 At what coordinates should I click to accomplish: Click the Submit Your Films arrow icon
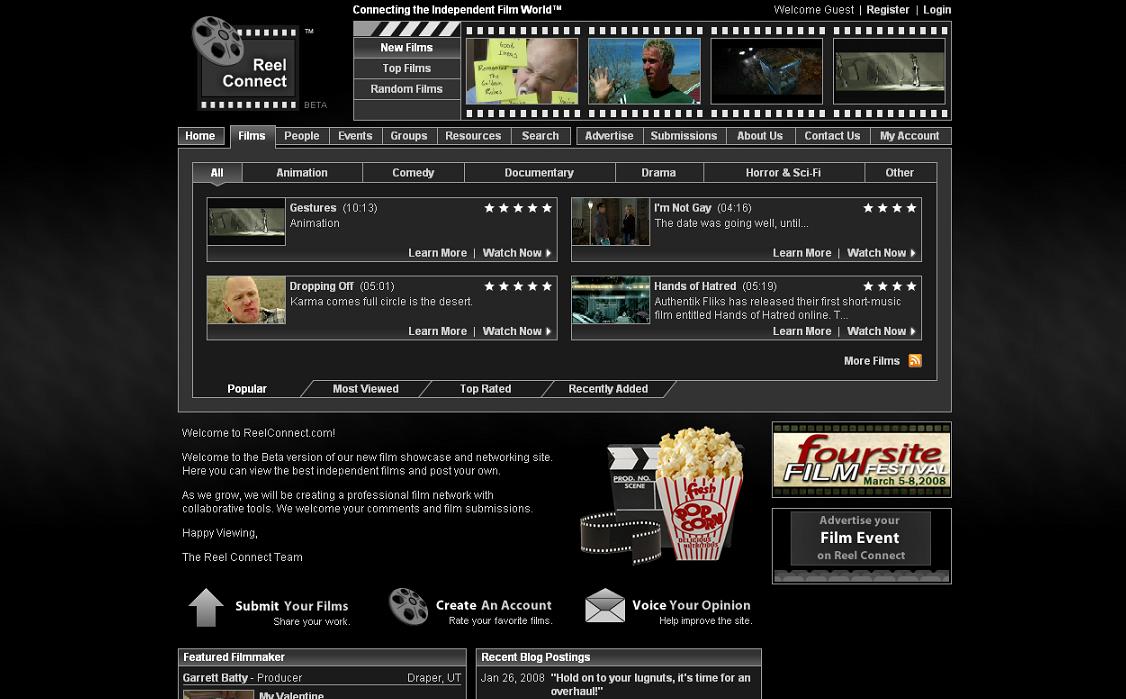point(206,607)
